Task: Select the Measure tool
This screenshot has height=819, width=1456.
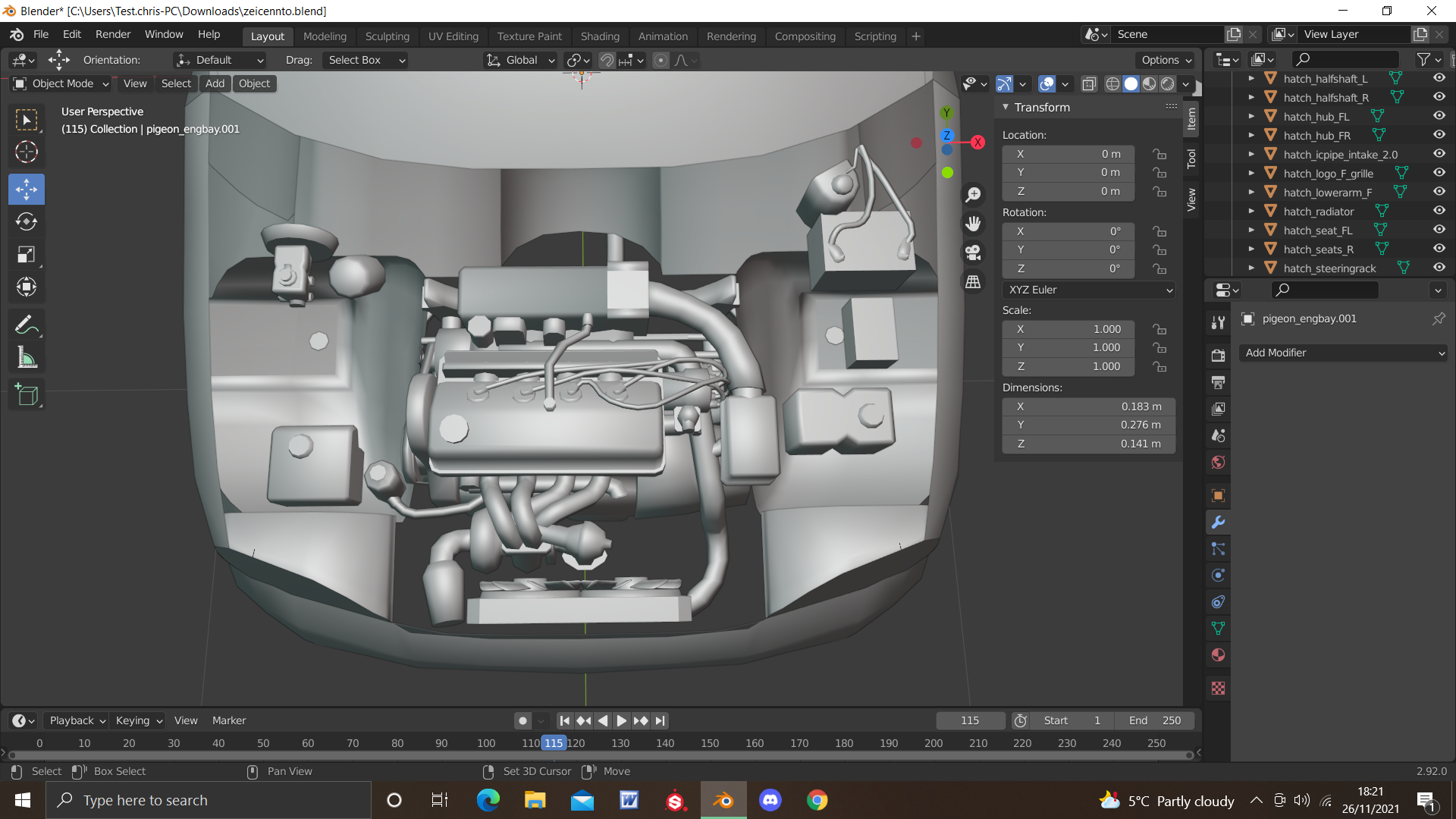Action: (x=27, y=358)
